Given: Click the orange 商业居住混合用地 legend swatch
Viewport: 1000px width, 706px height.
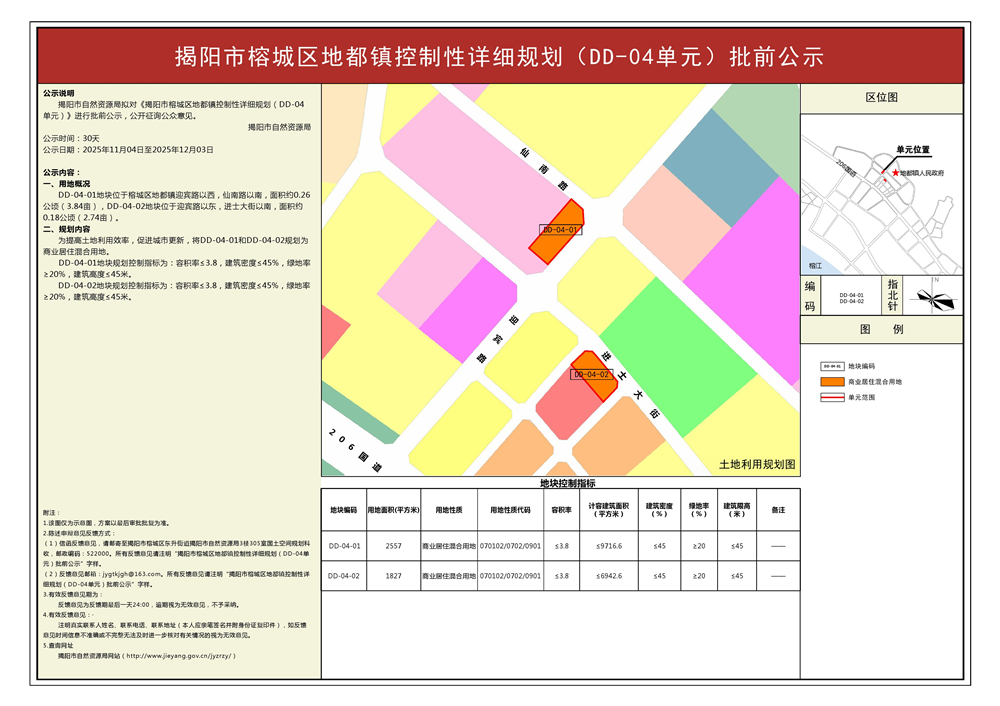Looking at the screenshot, I should [x=830, y=382].
